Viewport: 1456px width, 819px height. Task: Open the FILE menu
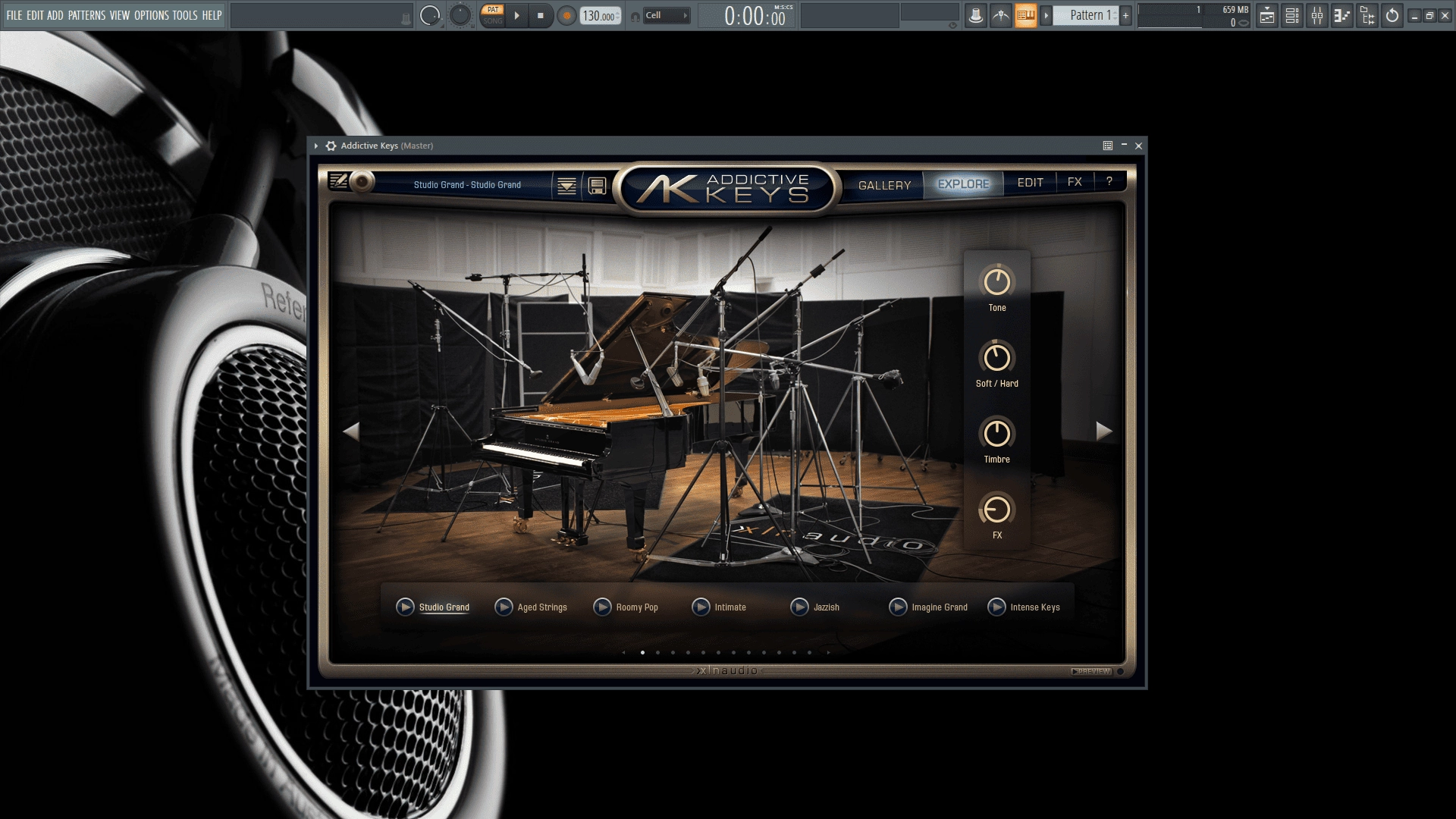(14, 15)
